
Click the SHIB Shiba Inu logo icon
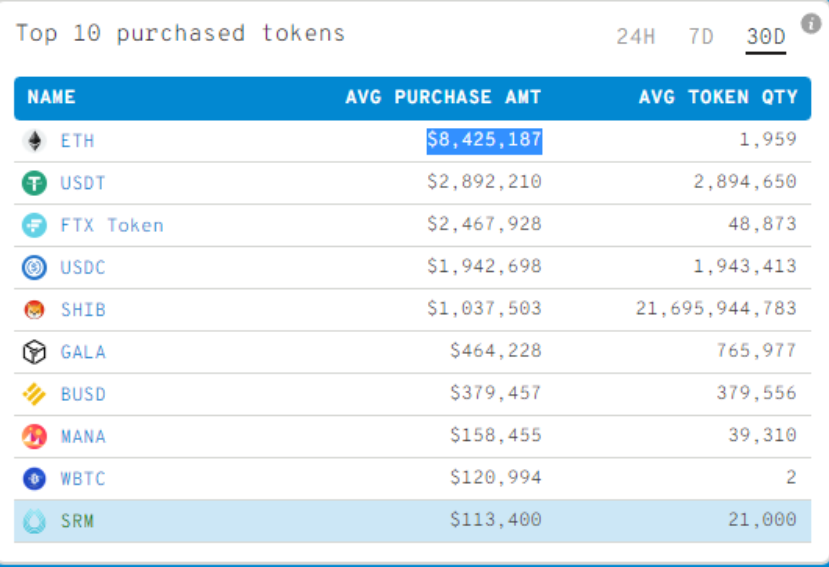point(34,309)
